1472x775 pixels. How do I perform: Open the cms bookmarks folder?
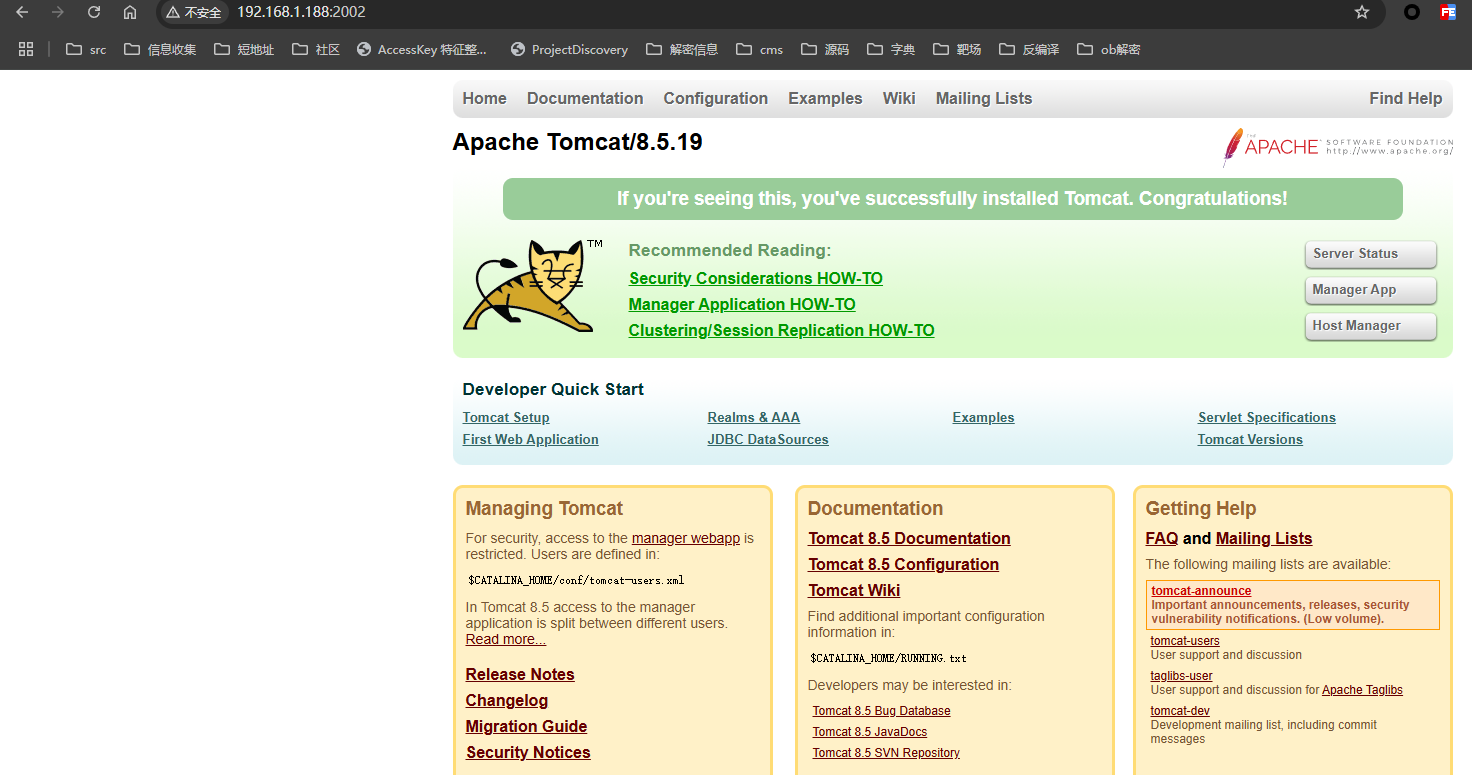pyautogui.click(x=759, y=48)
